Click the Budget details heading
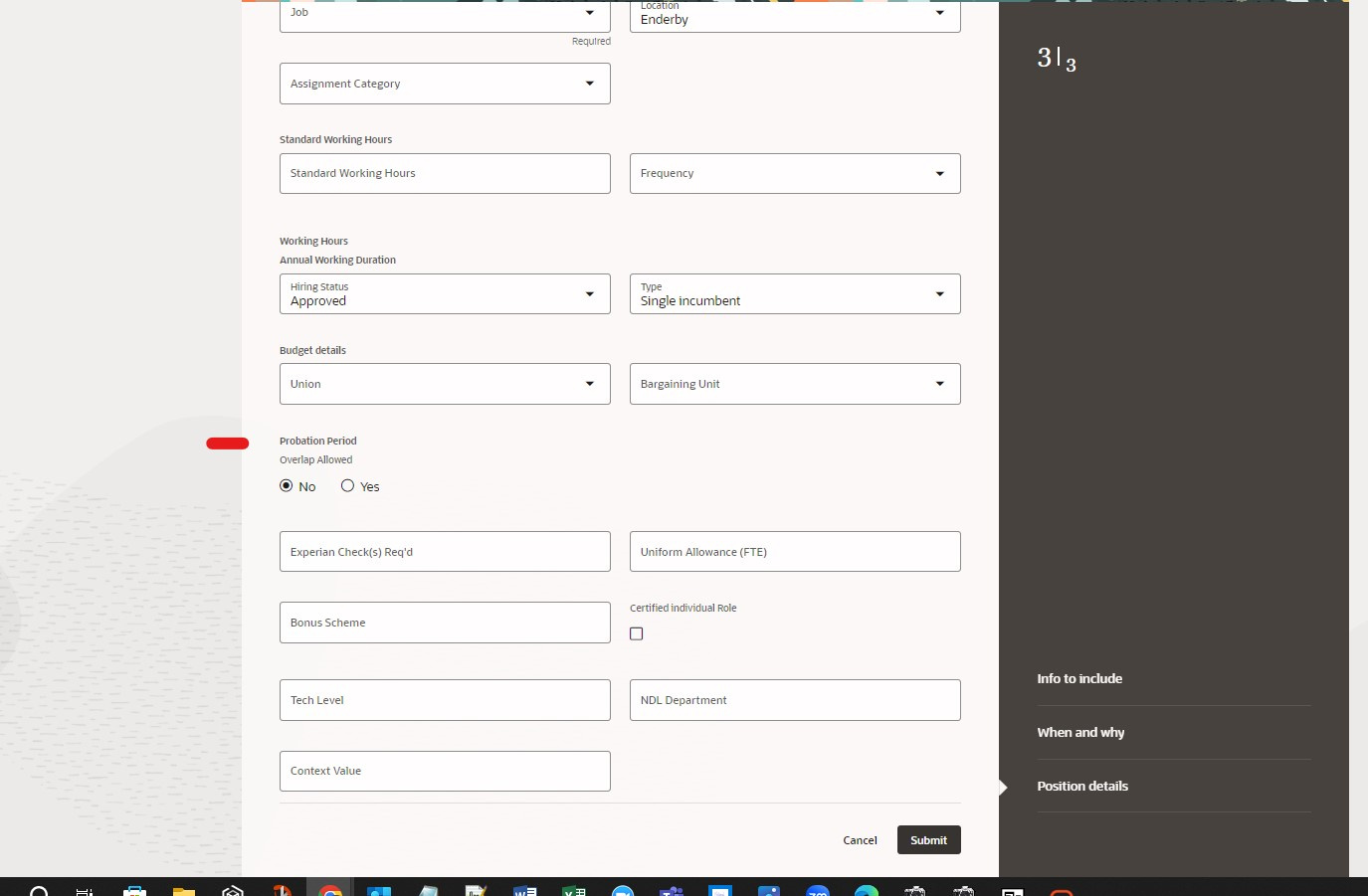The width and height of the screenshot is (1368, 896). click(x=312, y=350)
